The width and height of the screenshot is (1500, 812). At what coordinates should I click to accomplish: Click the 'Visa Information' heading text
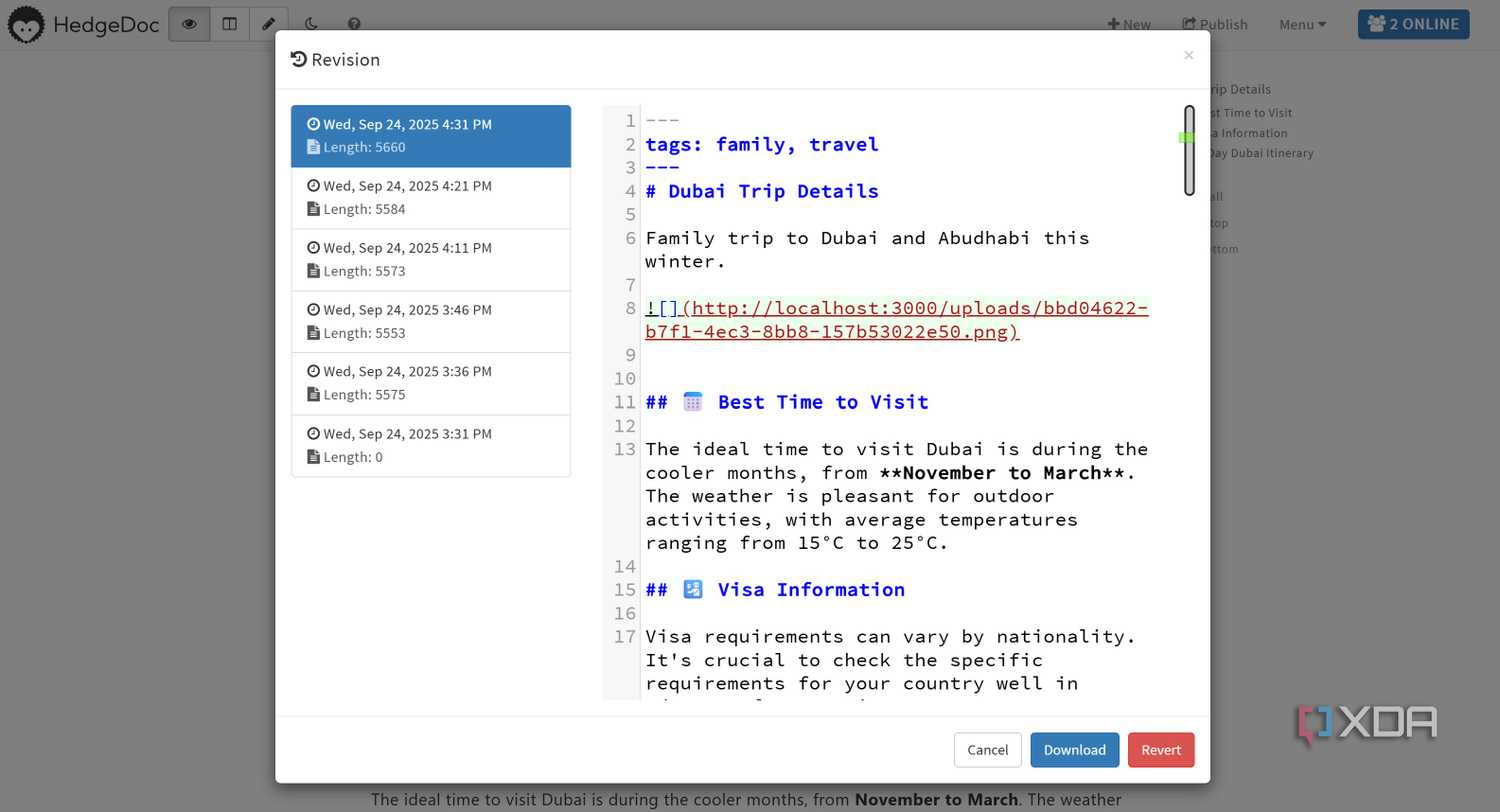pos(811,590)
